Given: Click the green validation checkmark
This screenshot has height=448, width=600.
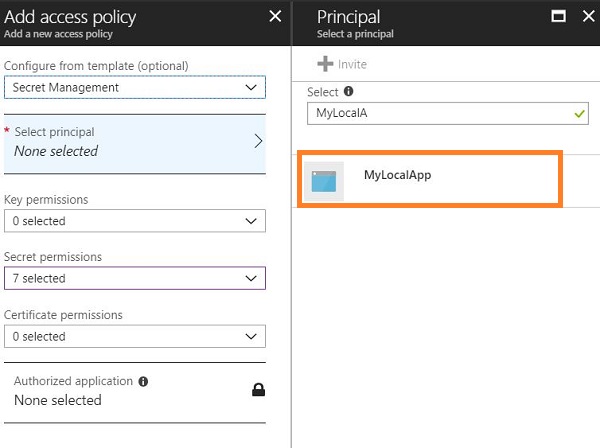Looking at the screenshot, I should pyautogui.click(x=579, y=114).
